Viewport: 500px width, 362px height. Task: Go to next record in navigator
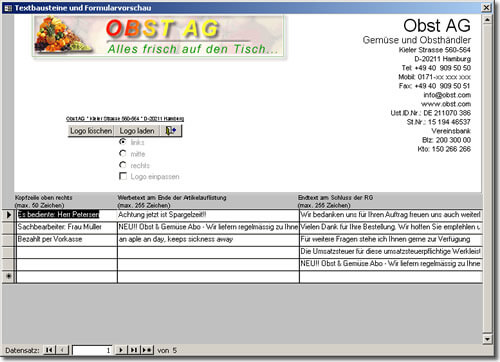coord(121,350)
